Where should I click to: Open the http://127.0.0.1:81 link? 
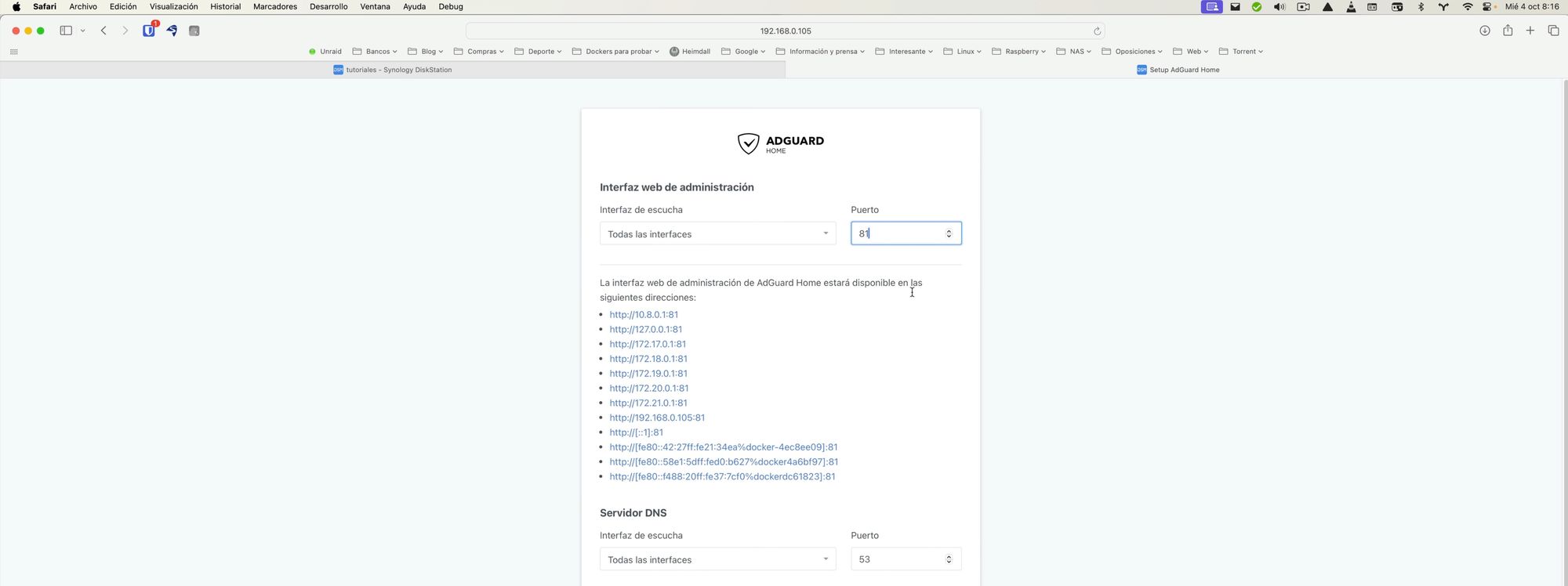pyautogui.click(x=646, y=330)
